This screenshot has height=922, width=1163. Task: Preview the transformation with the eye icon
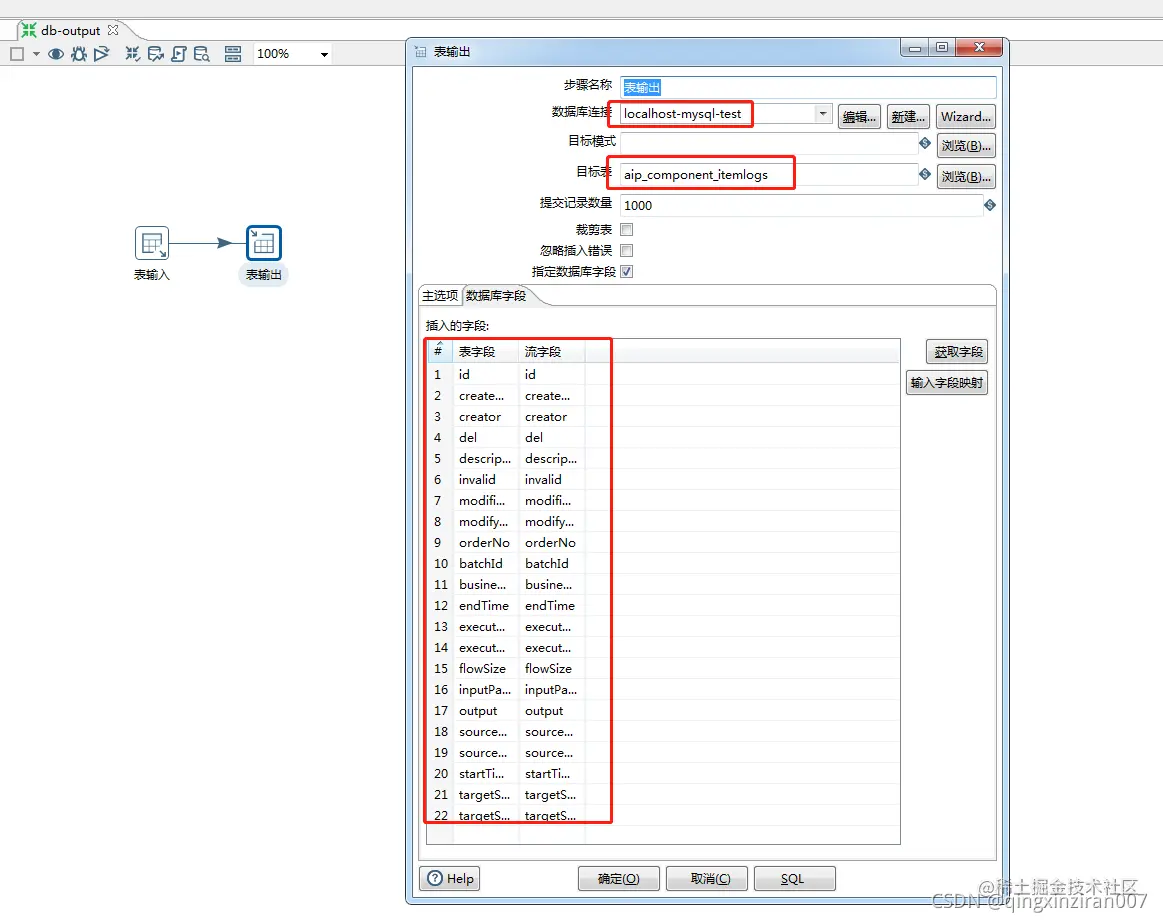point(56,53)
